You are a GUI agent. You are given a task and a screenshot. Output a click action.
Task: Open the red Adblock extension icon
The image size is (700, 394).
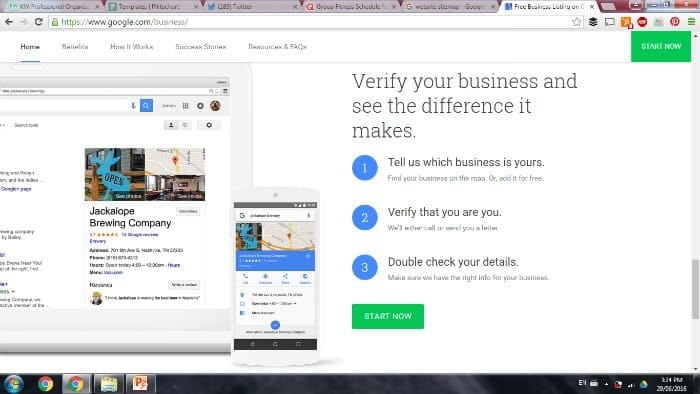click(x=642, y=22)
